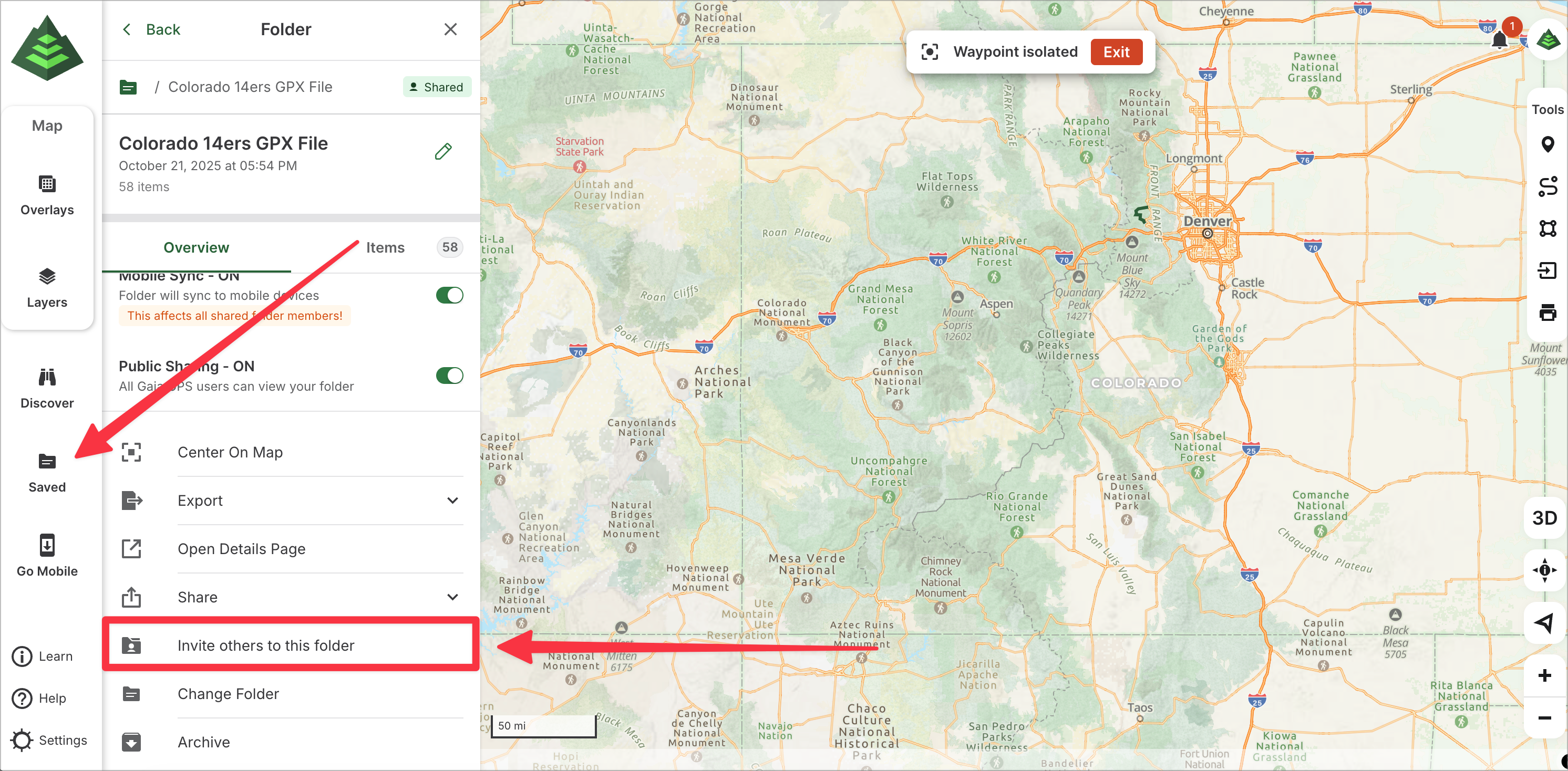
Task: Select the Overview tab
Action: click(196, 248)
